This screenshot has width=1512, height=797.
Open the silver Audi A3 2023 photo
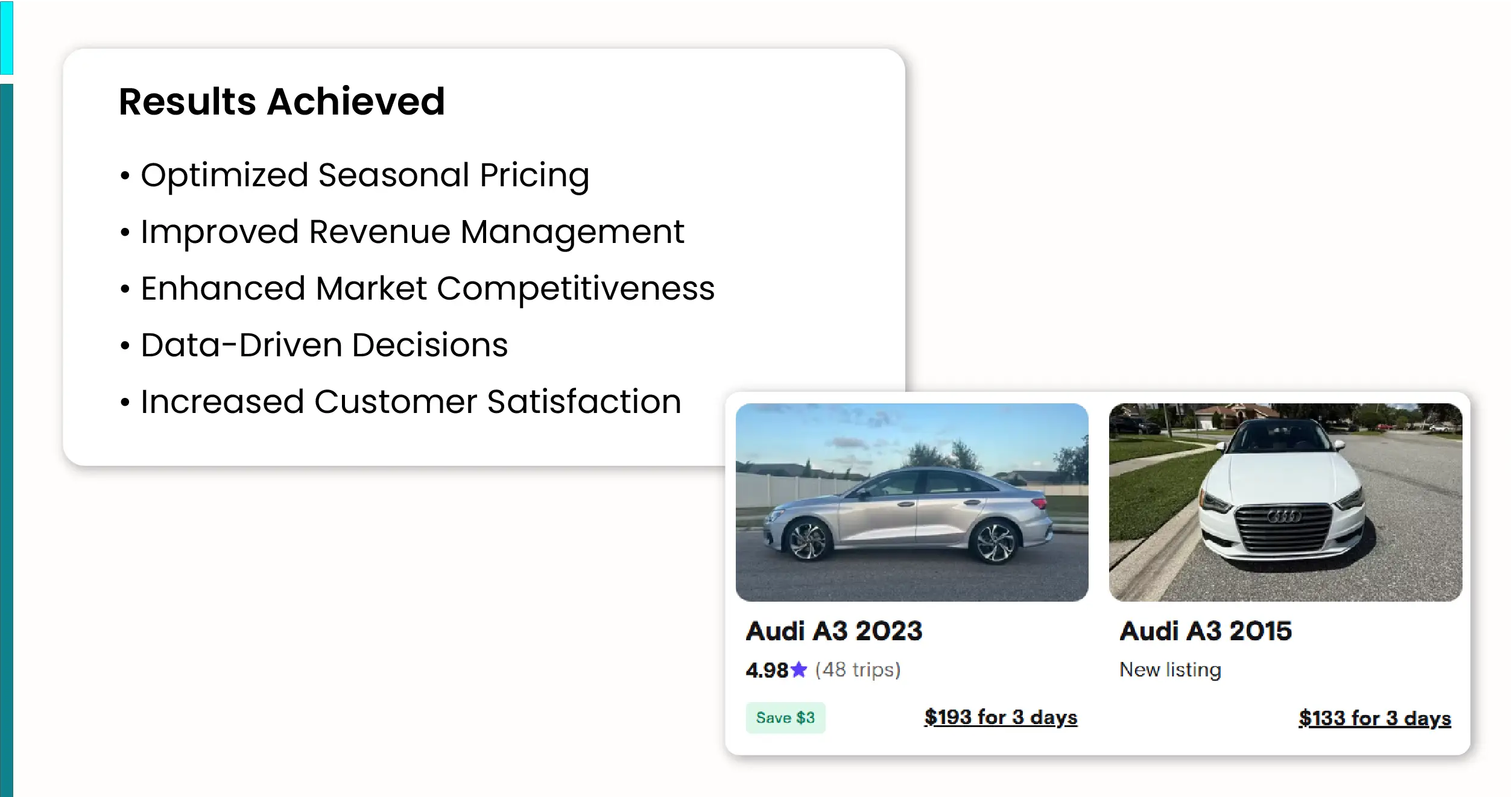(x=912, y=502)
